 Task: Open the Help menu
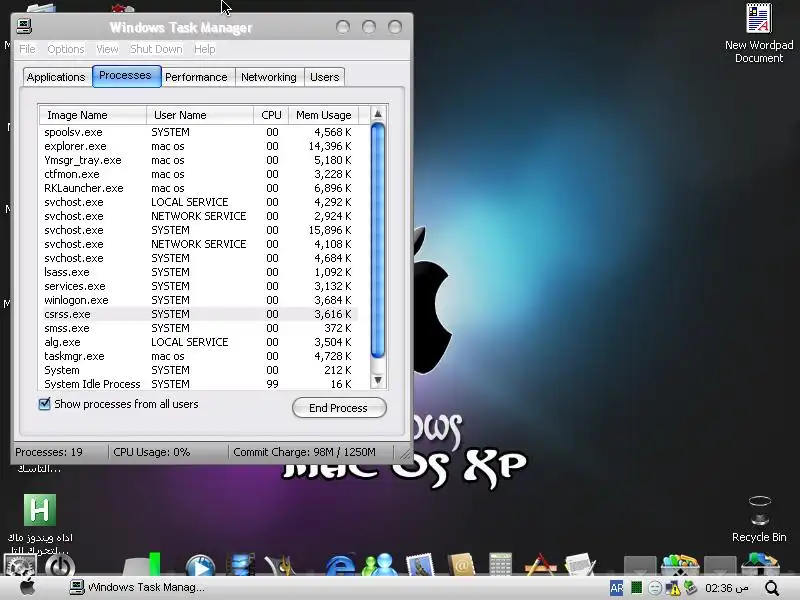tap(204, 49)
